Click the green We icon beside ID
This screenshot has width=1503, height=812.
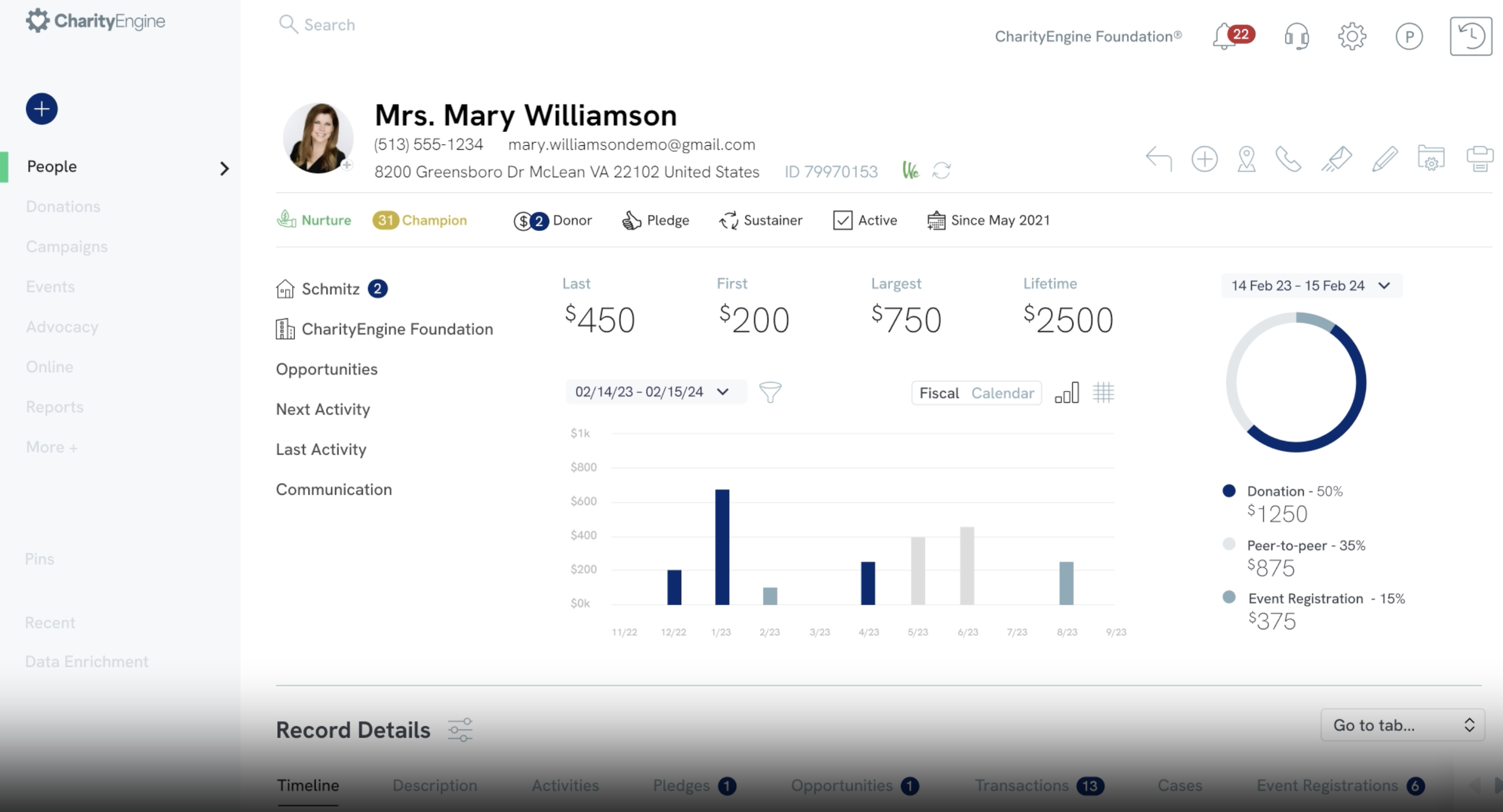910,170
